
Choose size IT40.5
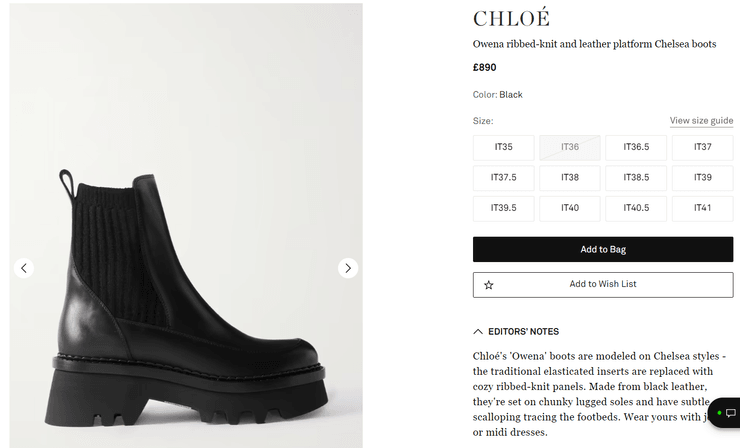(x=636, y=208)
